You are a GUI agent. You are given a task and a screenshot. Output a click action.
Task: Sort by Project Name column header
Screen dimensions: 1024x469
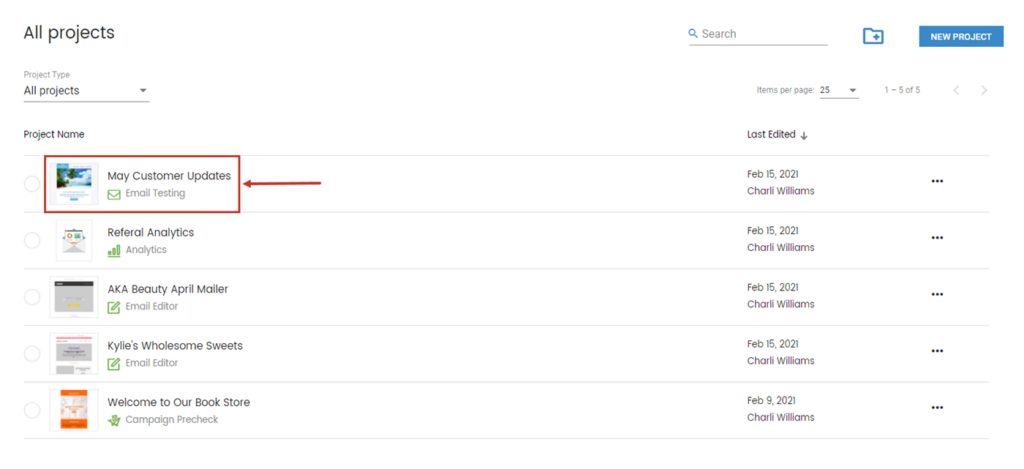point(54,135)
